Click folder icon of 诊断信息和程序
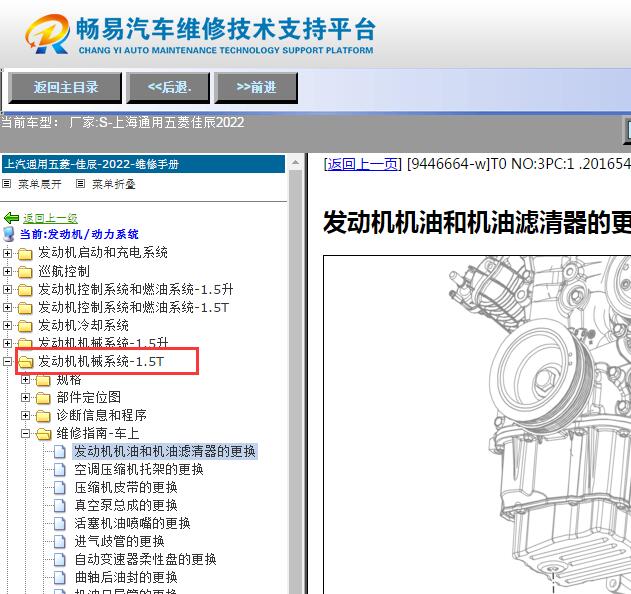631x594 pixels. click(x=43, y=416)
